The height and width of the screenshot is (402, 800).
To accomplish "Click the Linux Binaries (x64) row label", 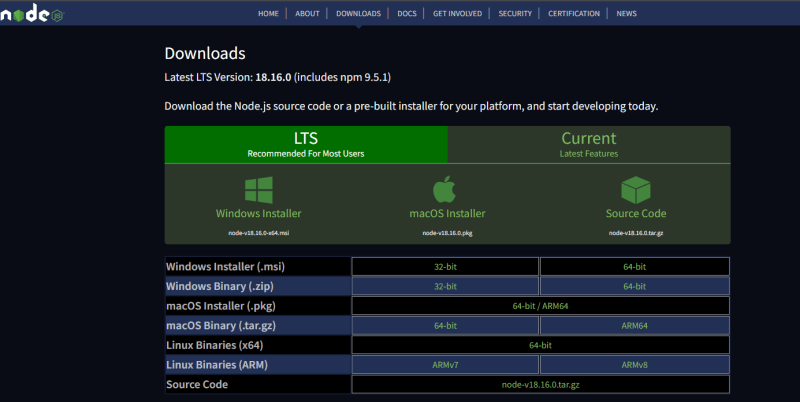I will [215, 345].
